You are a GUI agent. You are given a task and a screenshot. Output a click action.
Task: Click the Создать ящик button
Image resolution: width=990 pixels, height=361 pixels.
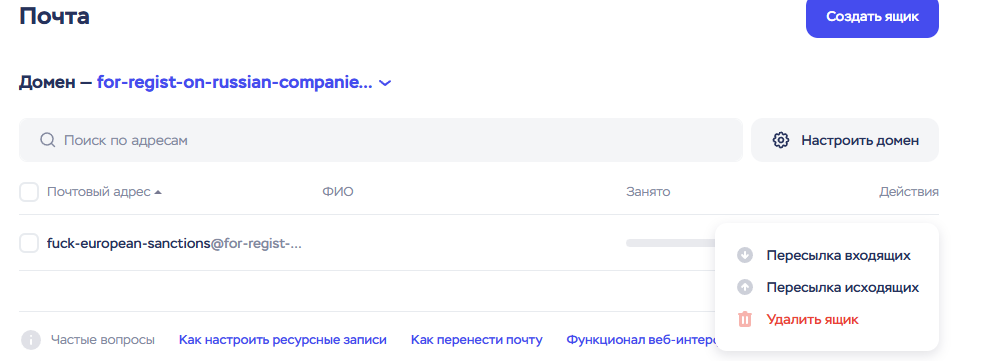(x=872, y=16)
